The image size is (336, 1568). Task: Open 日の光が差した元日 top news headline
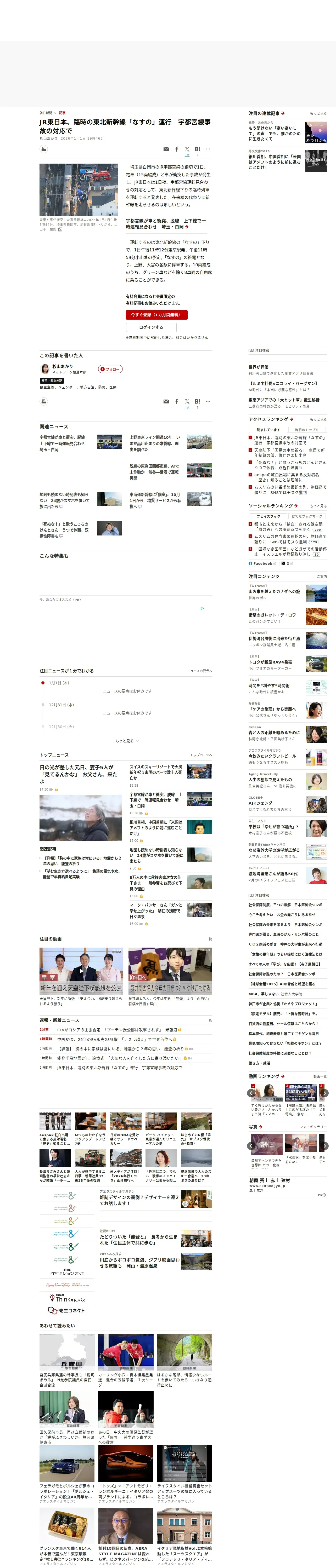[x=79, y=774]
